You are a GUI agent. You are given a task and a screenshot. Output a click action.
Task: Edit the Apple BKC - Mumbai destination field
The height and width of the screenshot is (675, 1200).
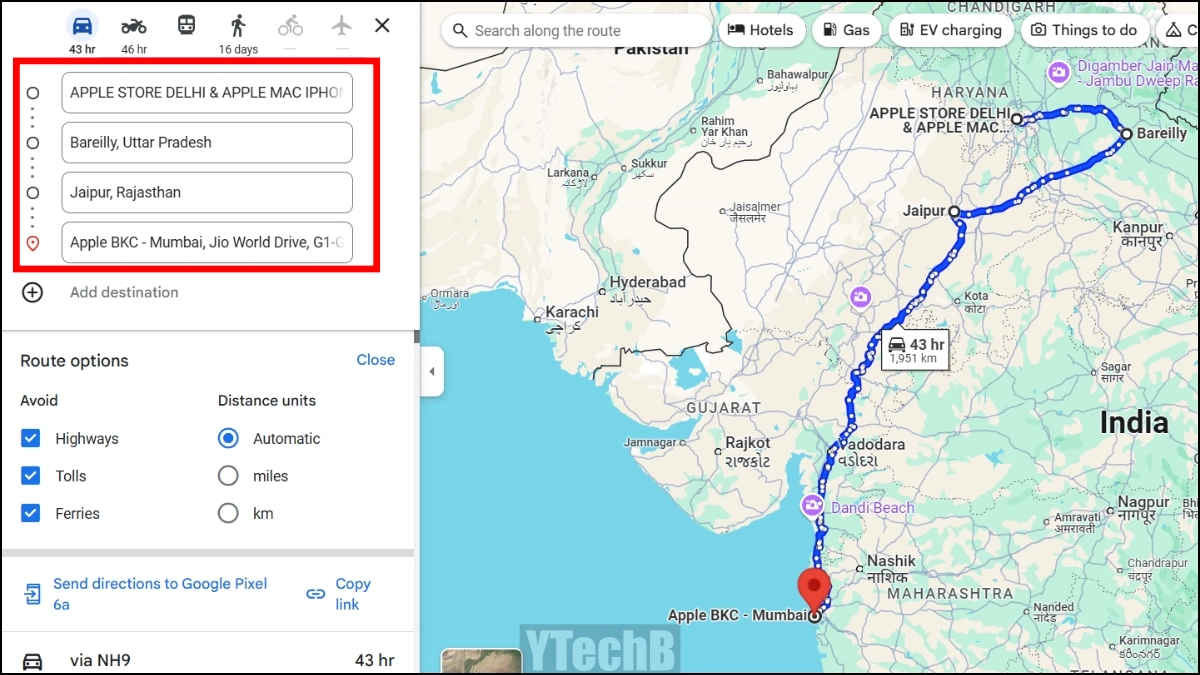coord(207,242)
